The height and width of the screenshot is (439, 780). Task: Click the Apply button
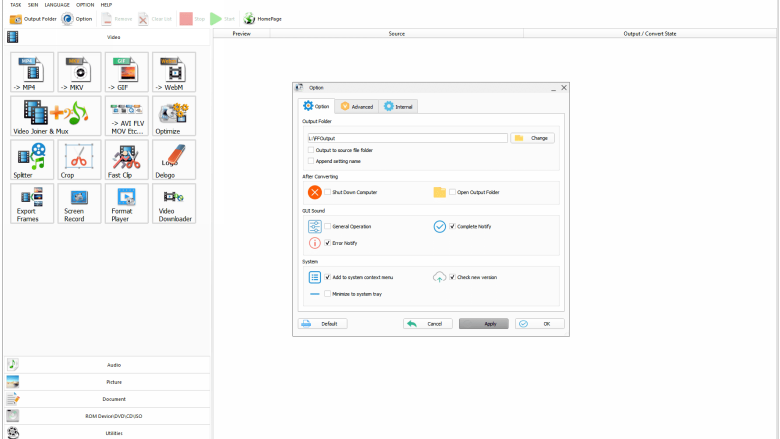(x=484, y=324)
